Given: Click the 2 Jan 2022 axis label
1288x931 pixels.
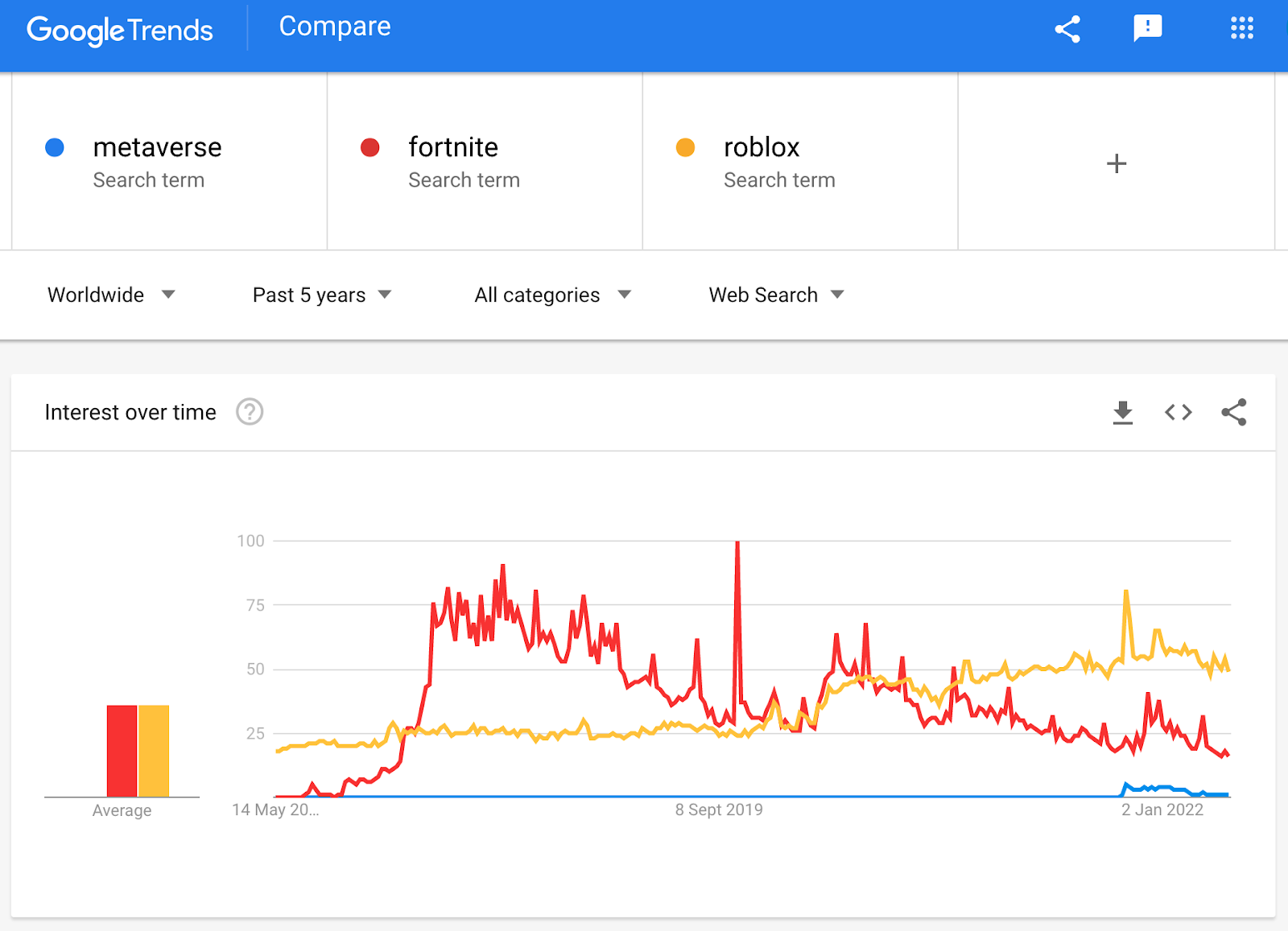Looking at the screenshot, I should point(1162,809).
